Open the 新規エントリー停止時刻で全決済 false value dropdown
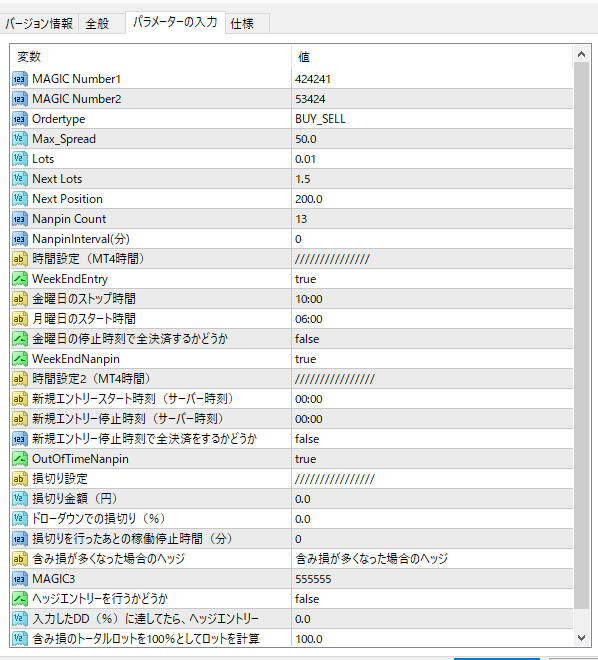The image size is (598, 660). [432, 439]
